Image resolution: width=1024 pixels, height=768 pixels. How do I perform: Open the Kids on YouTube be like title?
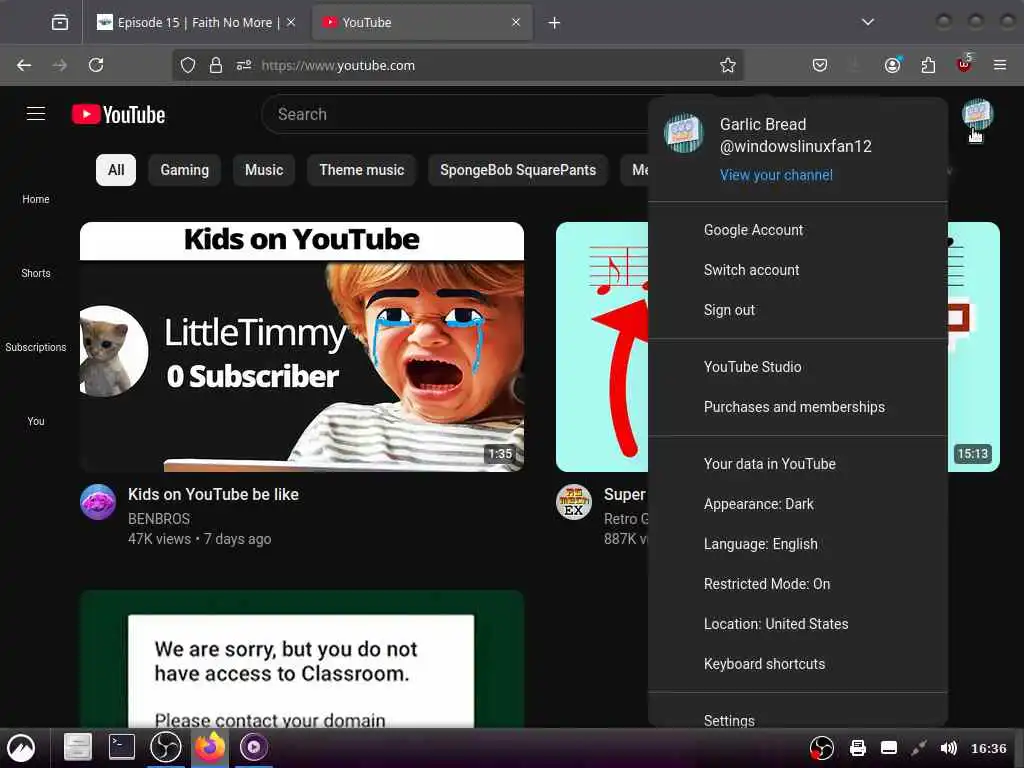click(x=213, y=494)
